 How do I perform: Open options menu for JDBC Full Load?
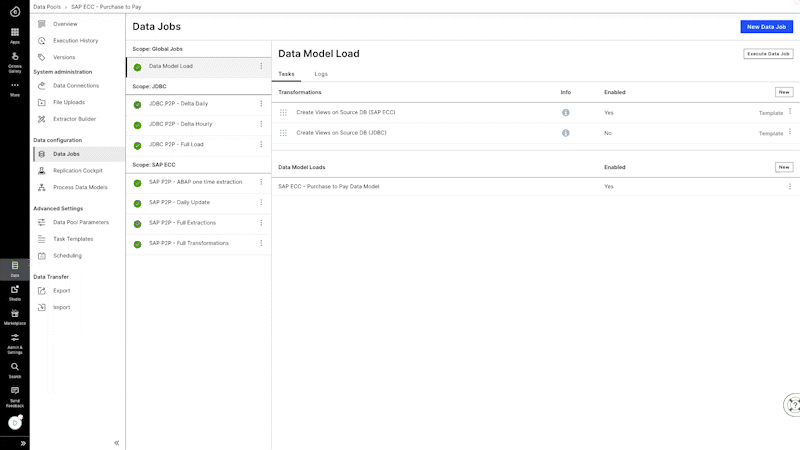(x=261, y=144)
